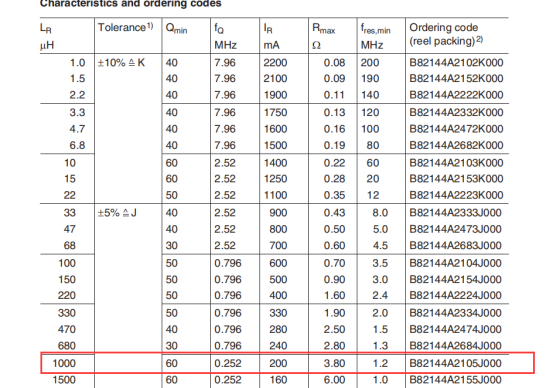
Task: Select the Rmax column header
Action: click(x=323, y=36)
